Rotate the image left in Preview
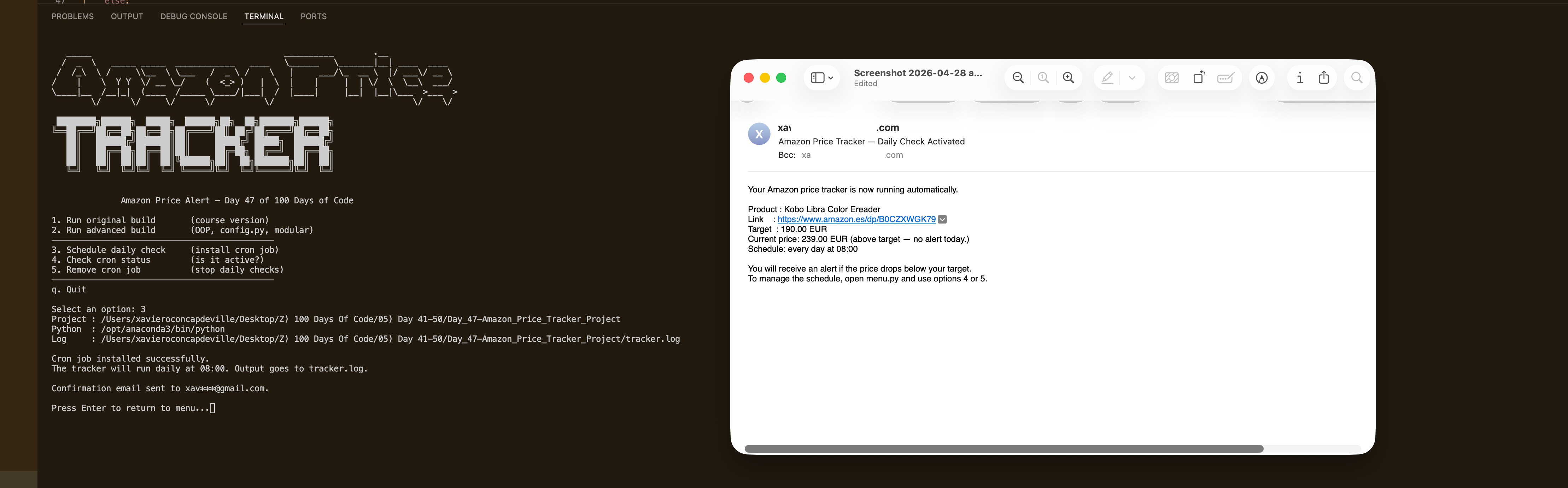The width and height of the screenshot is (1568, 488). [x=1199, y=78]
